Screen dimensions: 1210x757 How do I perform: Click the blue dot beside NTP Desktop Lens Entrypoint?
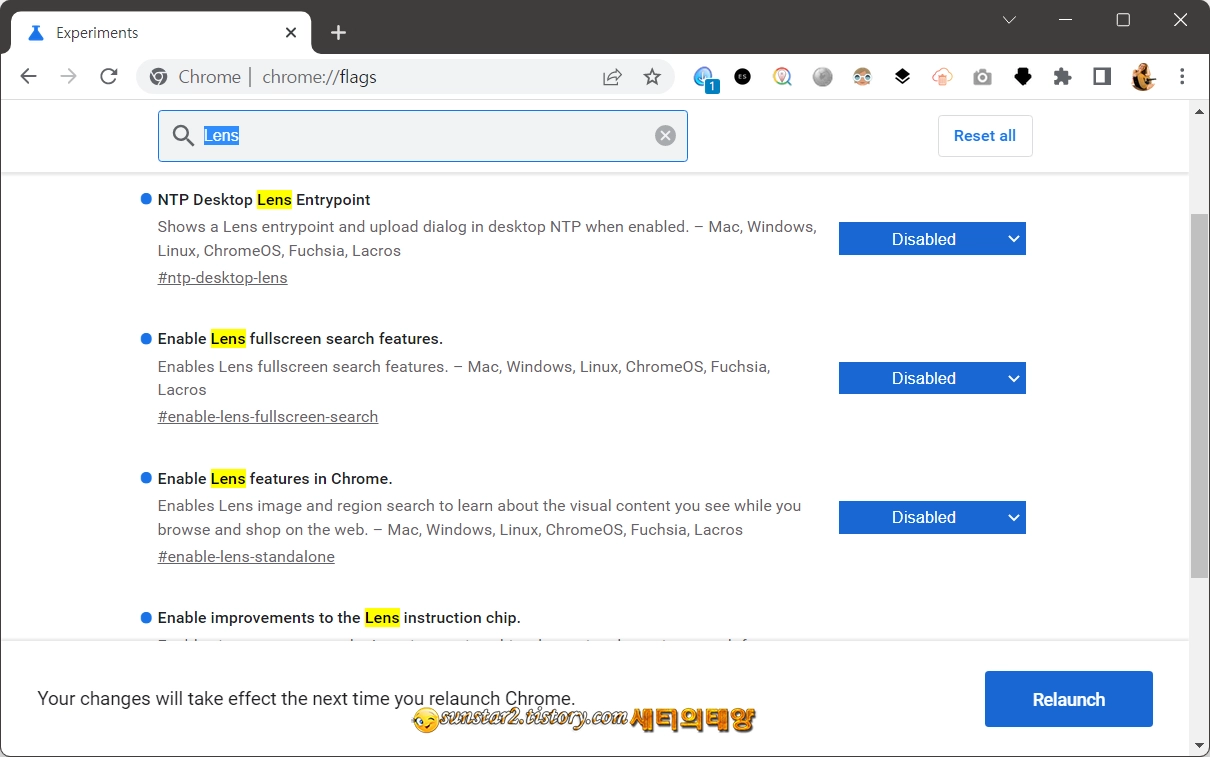tap(146, 199)
